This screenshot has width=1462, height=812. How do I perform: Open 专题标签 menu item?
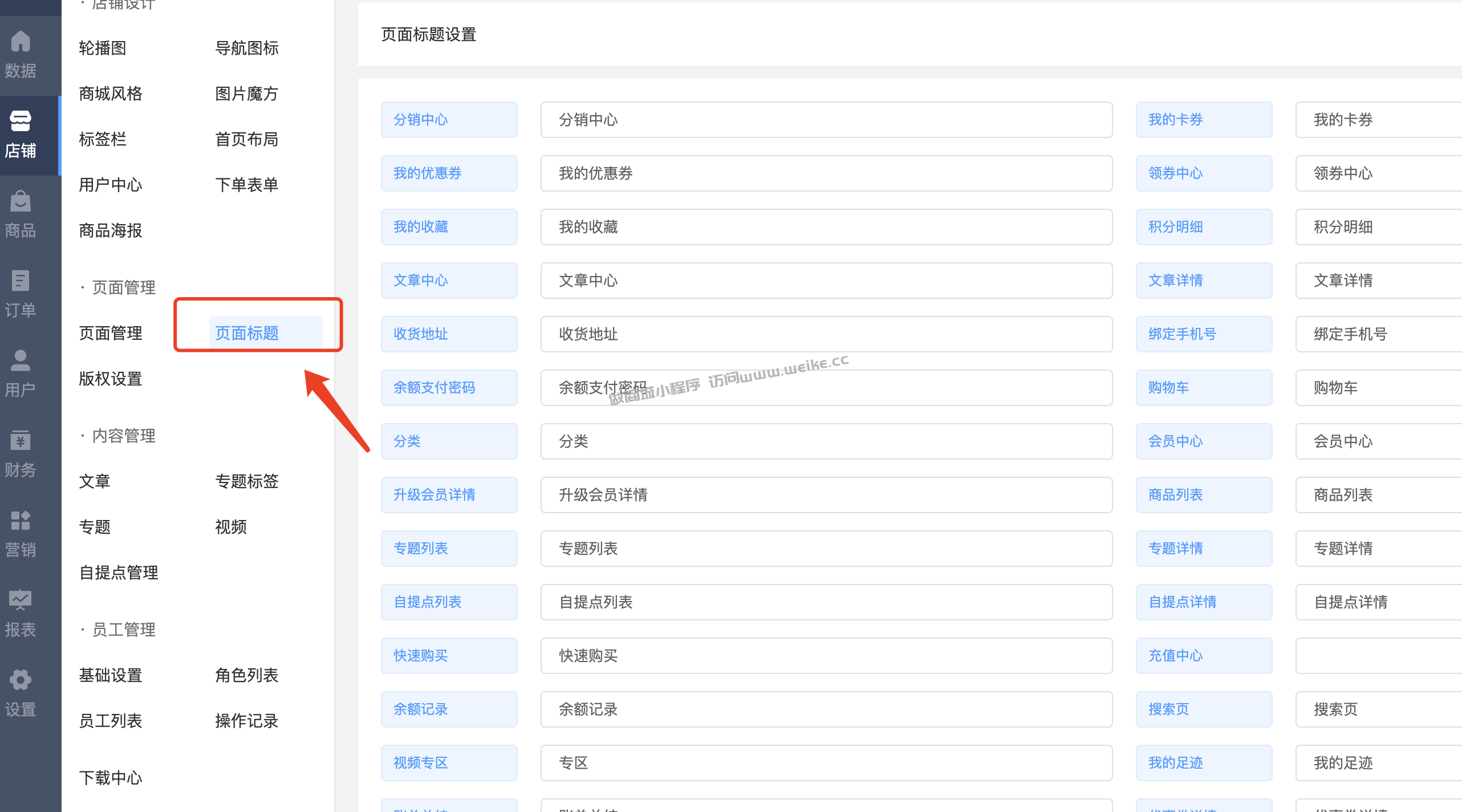pyautogui.click(x=247, y=481)
